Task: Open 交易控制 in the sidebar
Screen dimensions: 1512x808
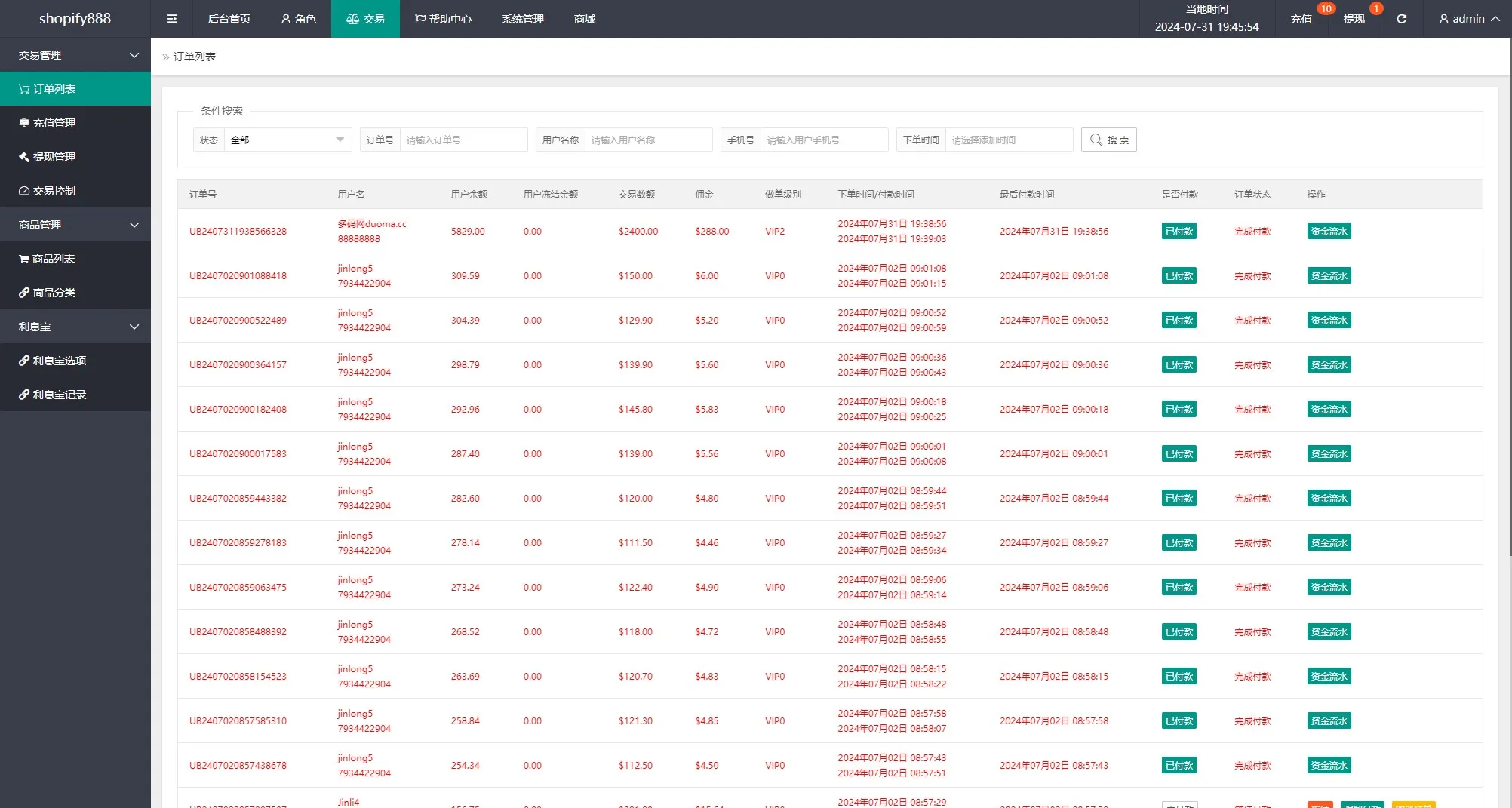Action: tap(75, 191)
